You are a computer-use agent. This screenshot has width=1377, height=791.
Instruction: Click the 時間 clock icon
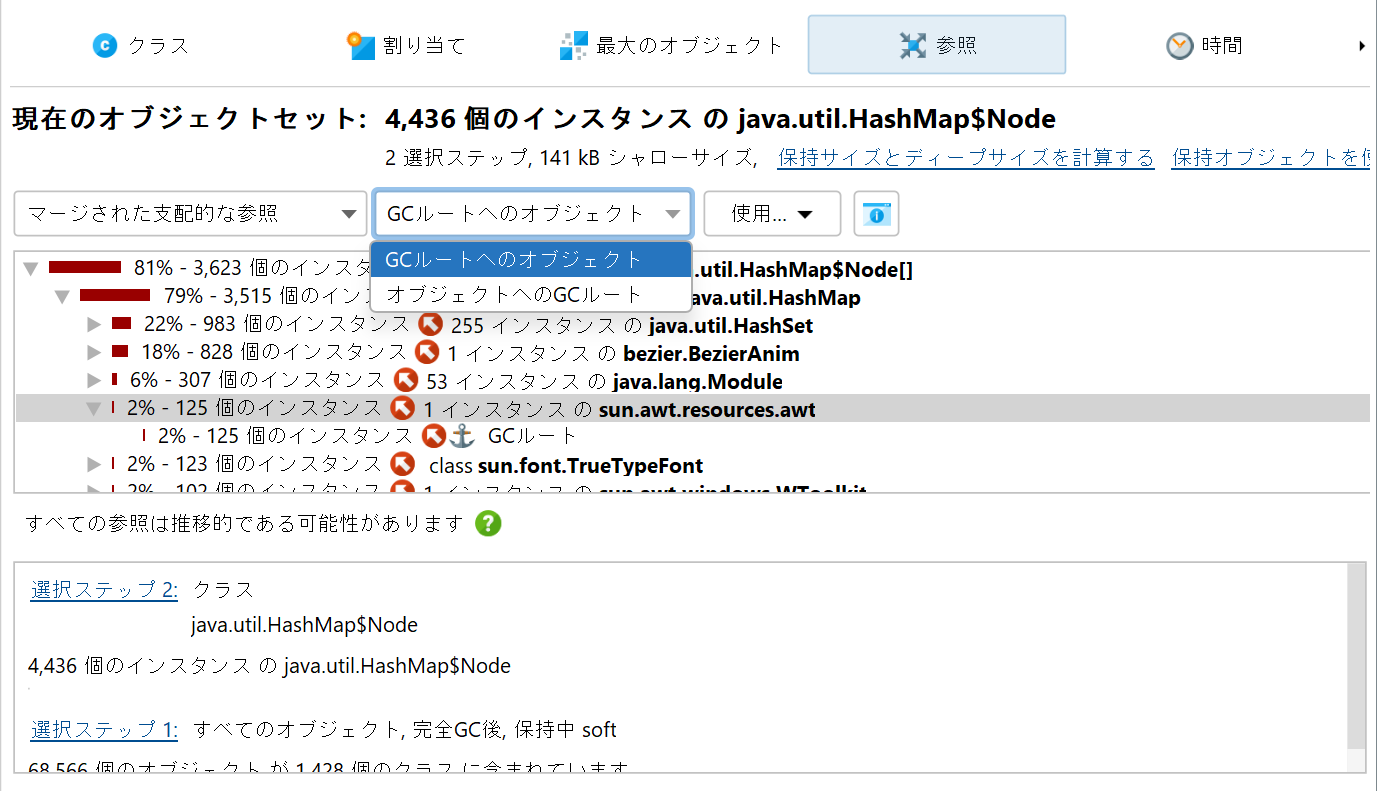1180,45
